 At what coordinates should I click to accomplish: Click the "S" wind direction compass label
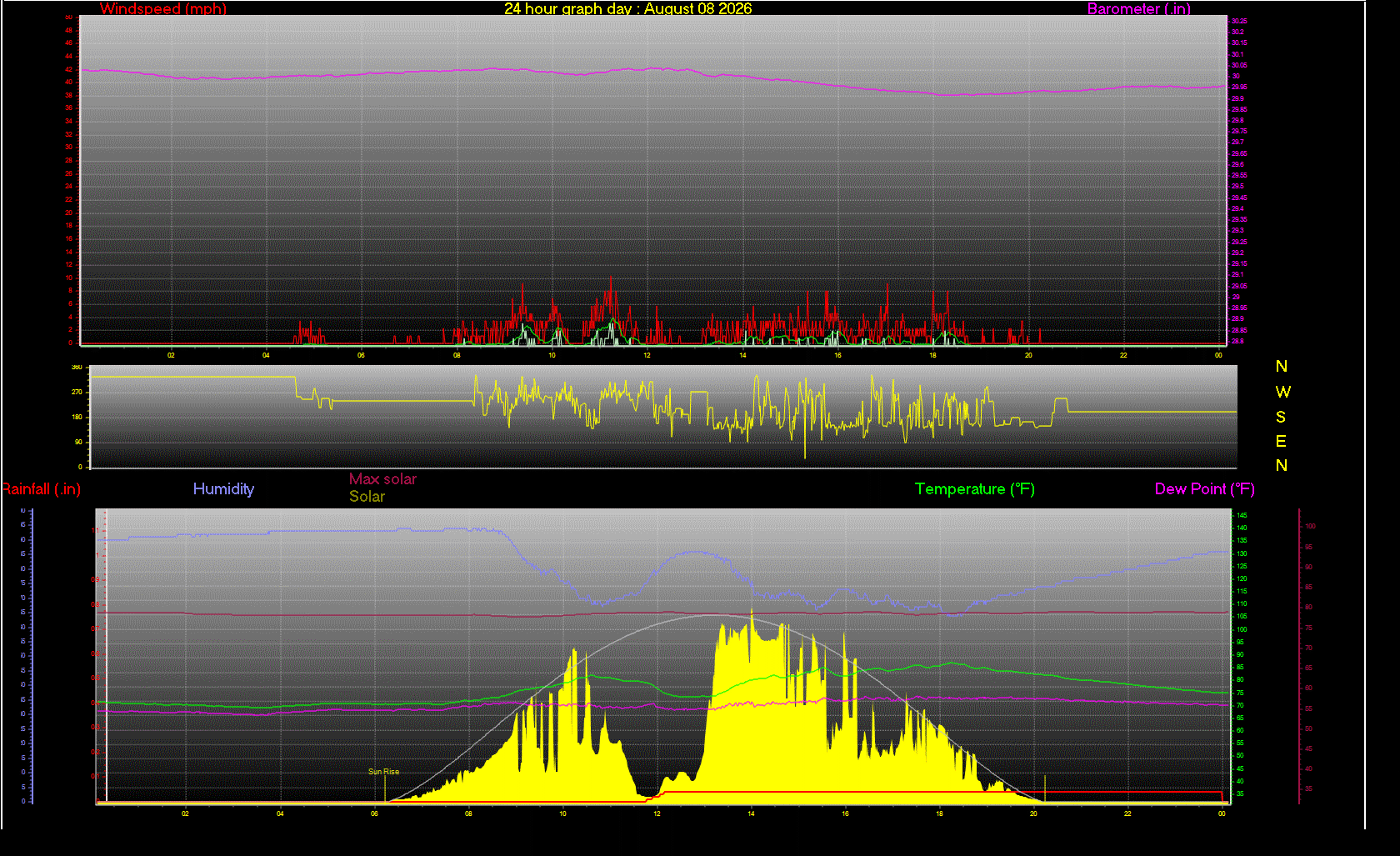1281,417
